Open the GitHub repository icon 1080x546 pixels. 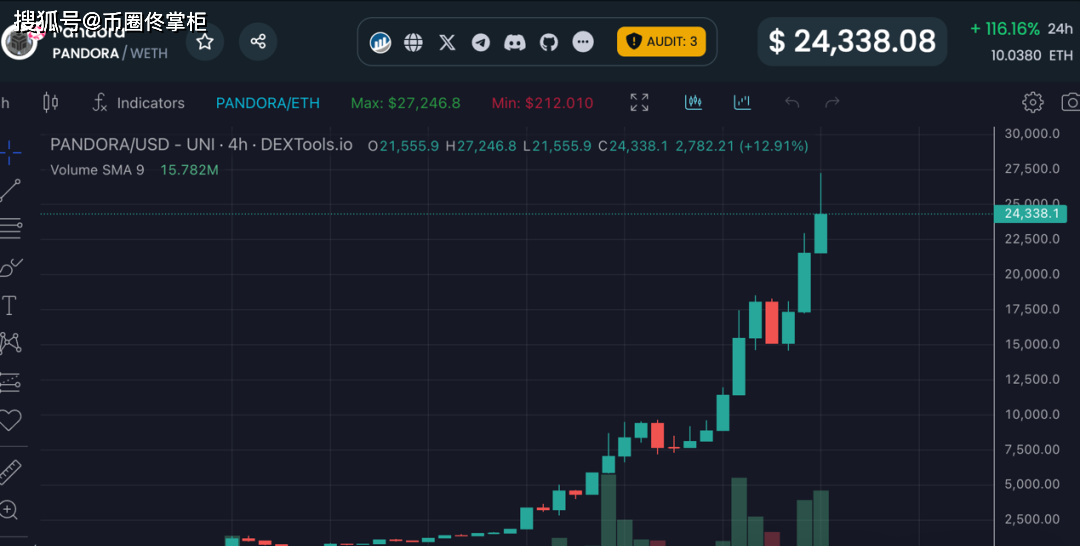548,43
